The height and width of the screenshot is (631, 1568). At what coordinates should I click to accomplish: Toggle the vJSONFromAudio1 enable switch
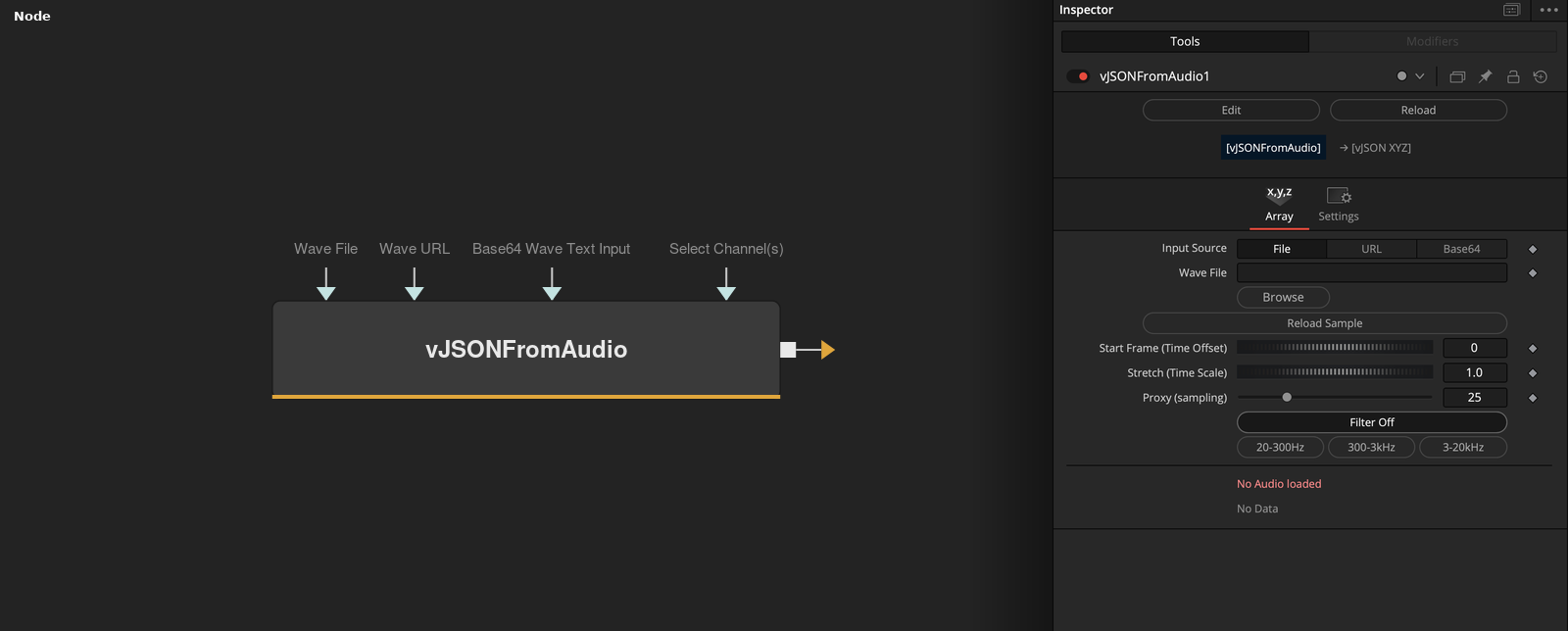(x=1078, y=76)
